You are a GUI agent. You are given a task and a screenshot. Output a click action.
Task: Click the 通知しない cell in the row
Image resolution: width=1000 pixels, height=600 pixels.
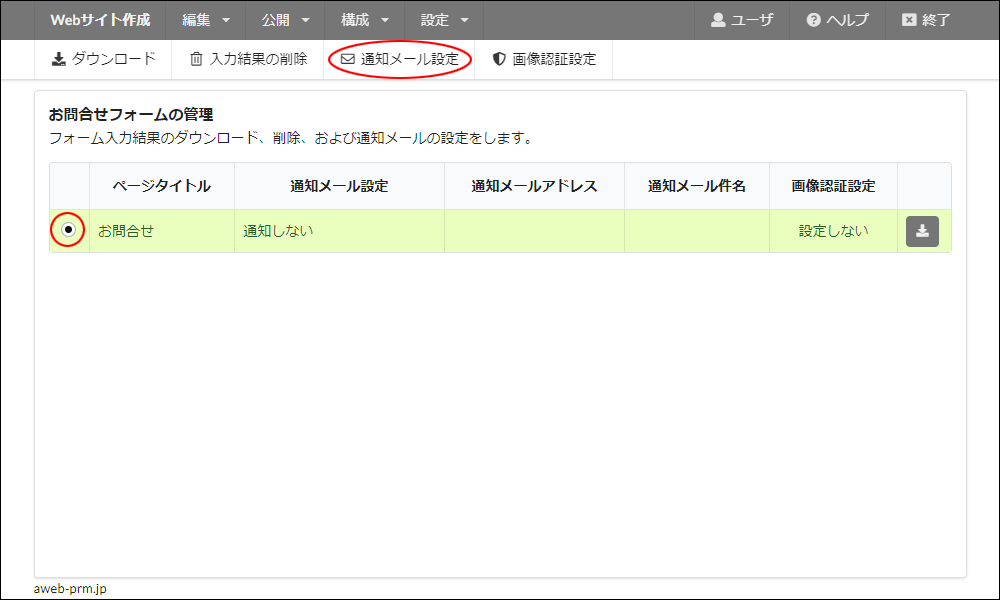click(278, 231)
